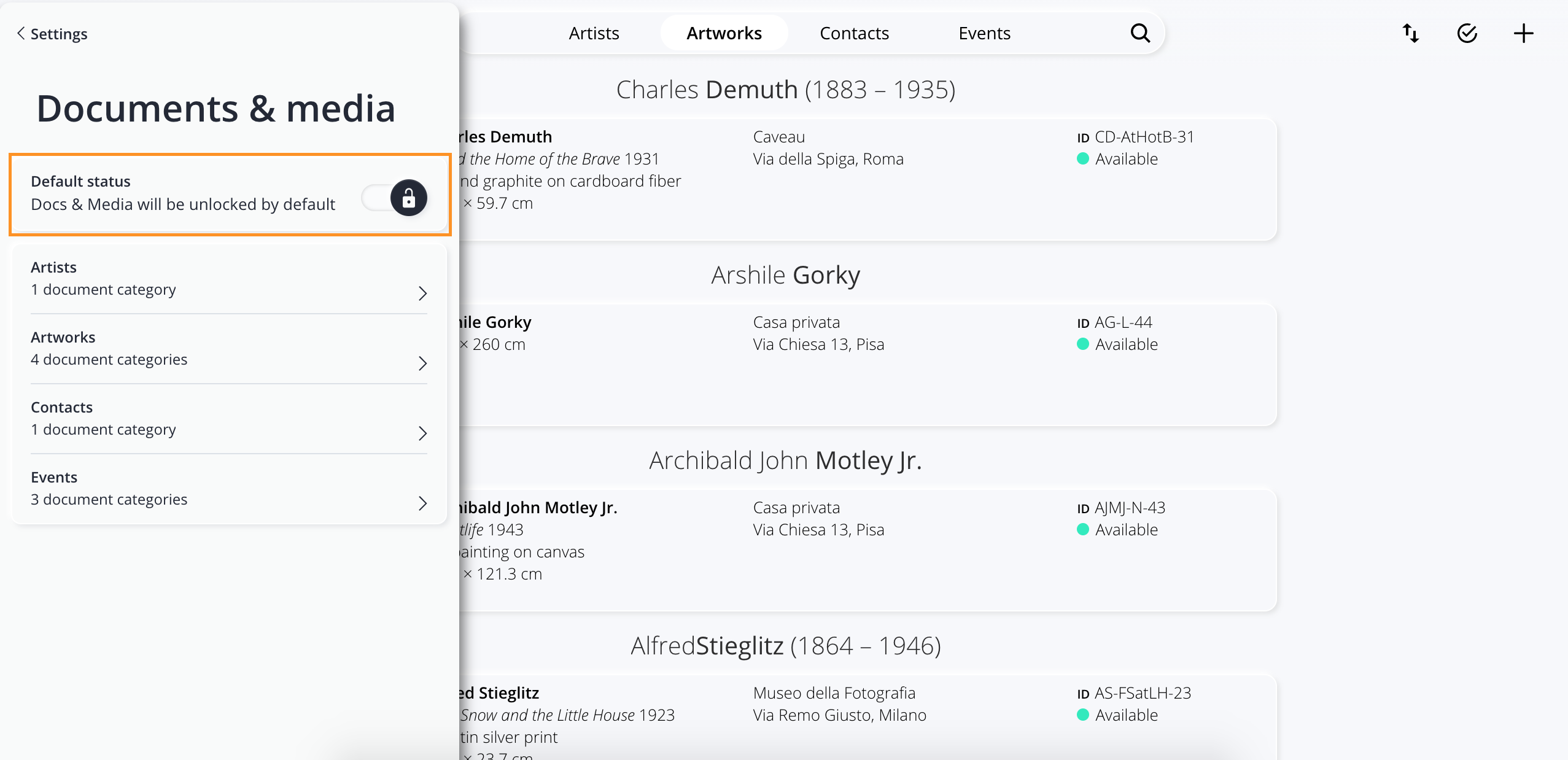
Task: Open the sort order arrows icon
Action: tap(1410, 33)
